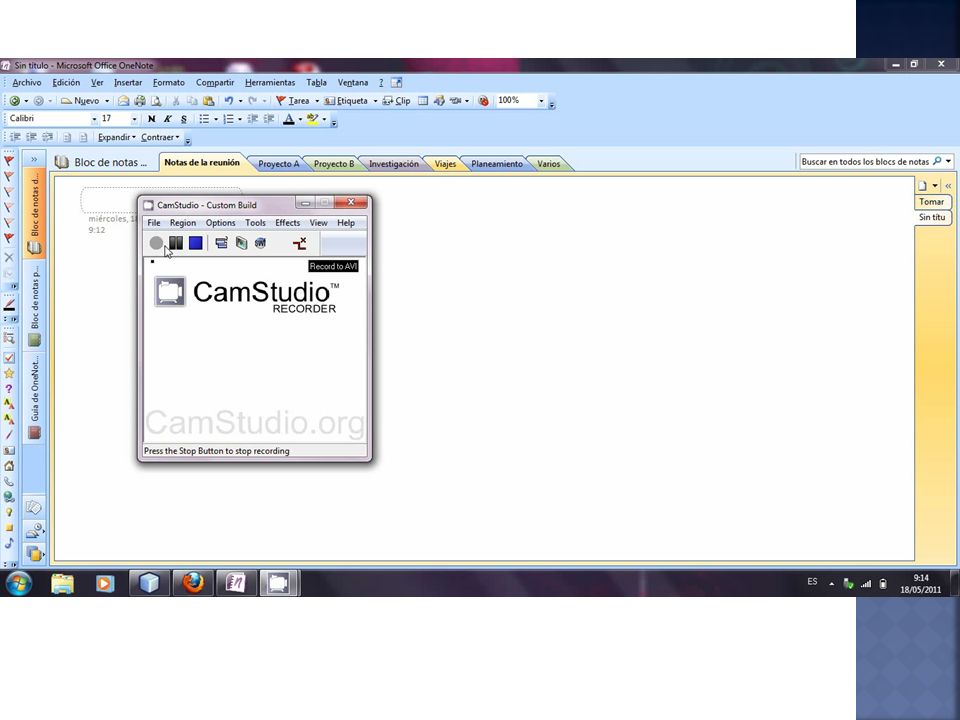This screenshot has height=720, width=960.
Task: Switch to the Investigación tab
Action: click(x=394, y=164)
